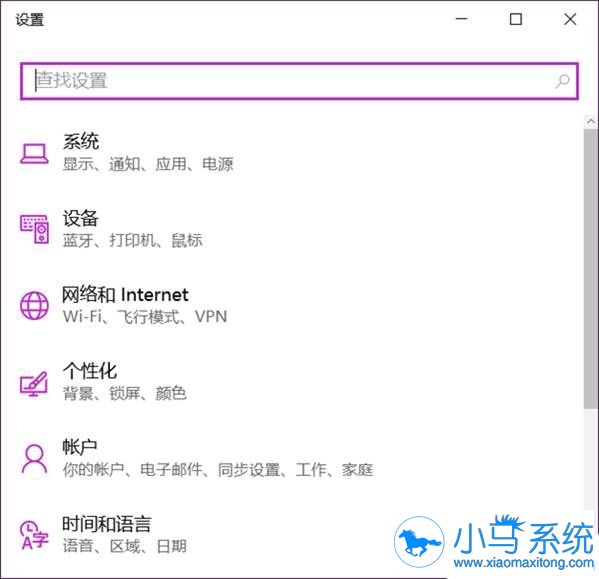The width and height of the screenshot is (599, 579).
Task: Click the text Wi-Fi、飞行模式、VPN
Action: coord(145,317)
